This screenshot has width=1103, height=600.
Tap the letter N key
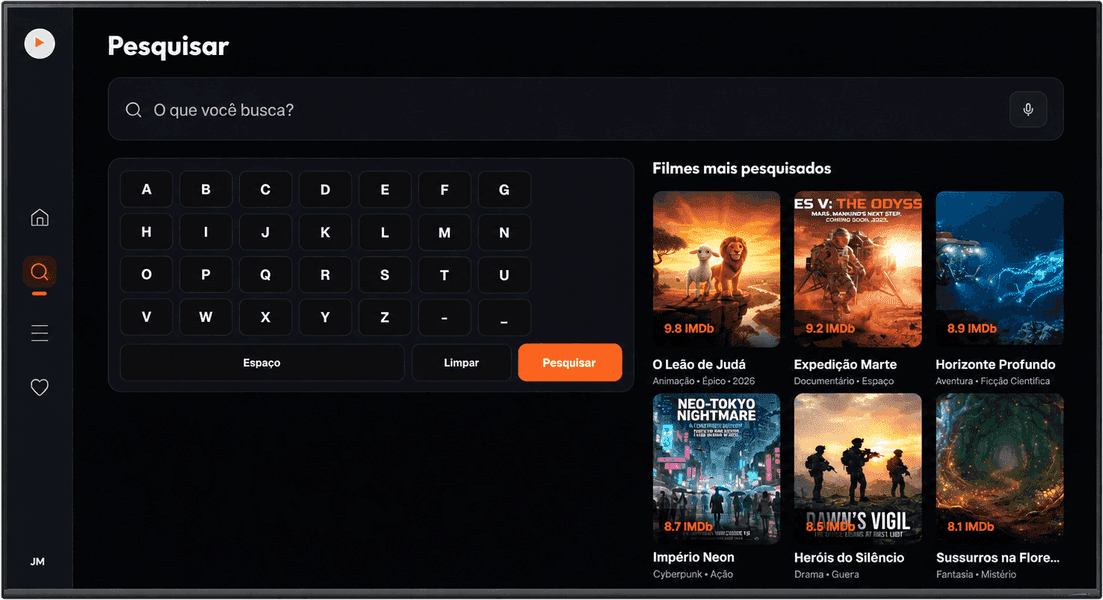[504, 232]
